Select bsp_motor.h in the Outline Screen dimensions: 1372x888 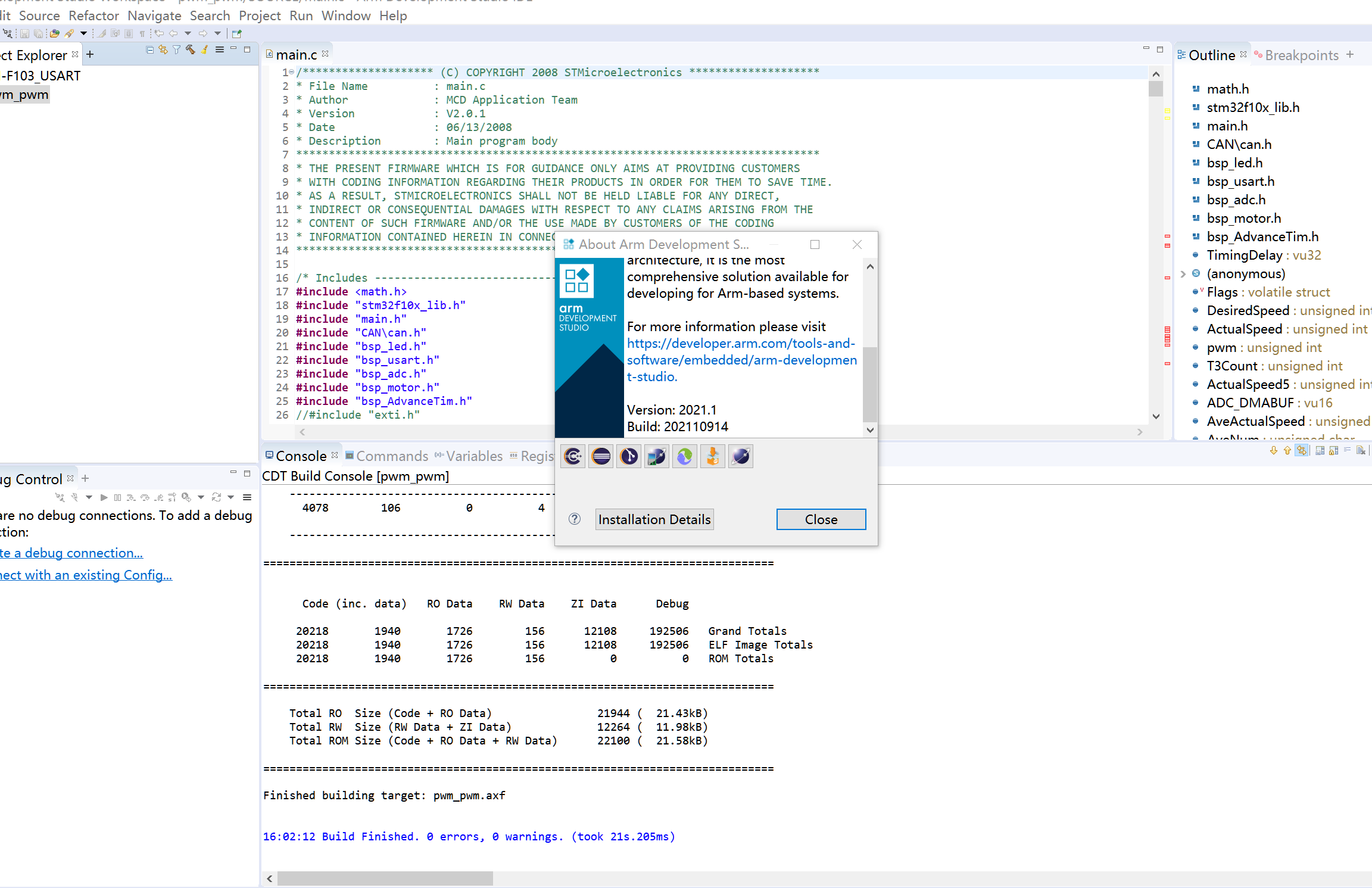click(1243, 218)
